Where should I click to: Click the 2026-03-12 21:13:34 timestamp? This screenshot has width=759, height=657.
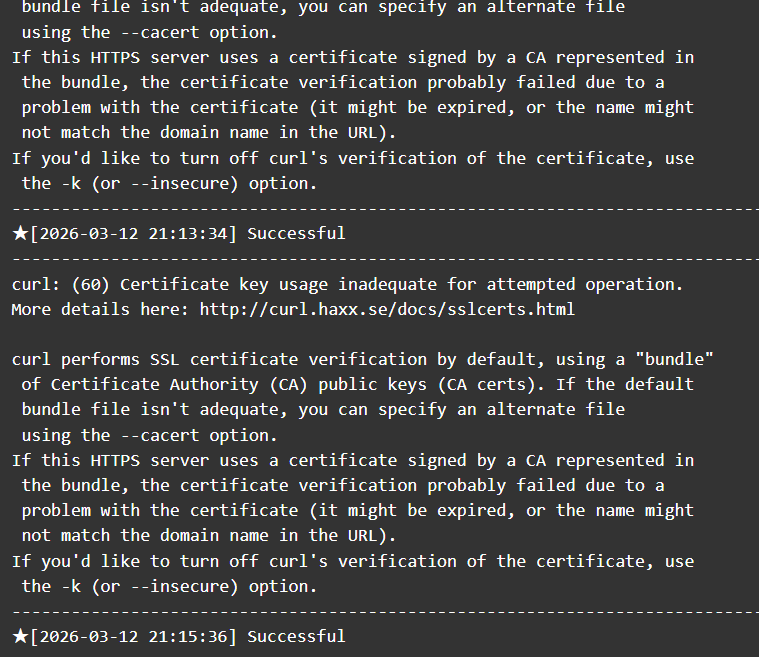[x=134, y=233]
